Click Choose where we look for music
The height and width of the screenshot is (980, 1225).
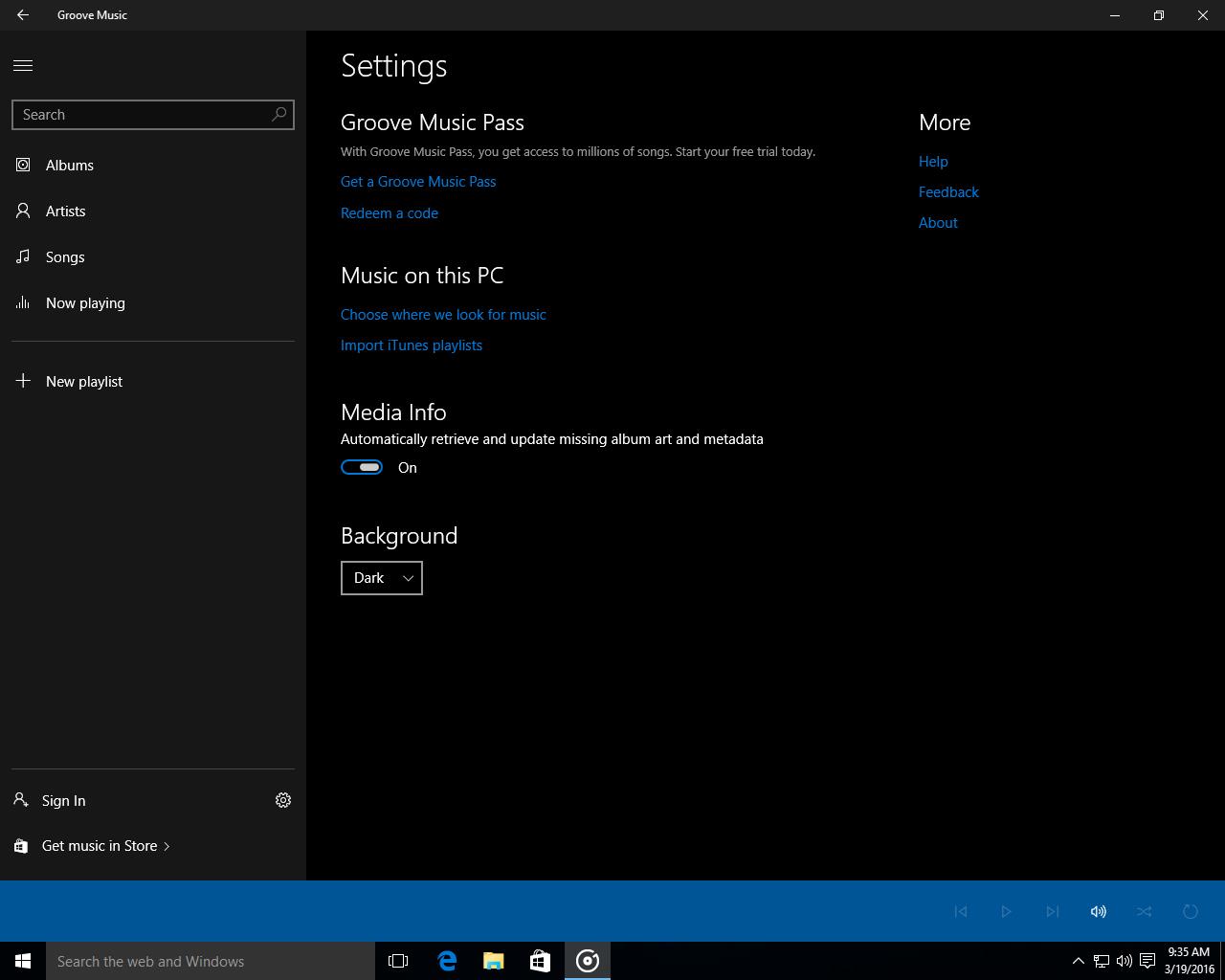[x=443, y=315]
